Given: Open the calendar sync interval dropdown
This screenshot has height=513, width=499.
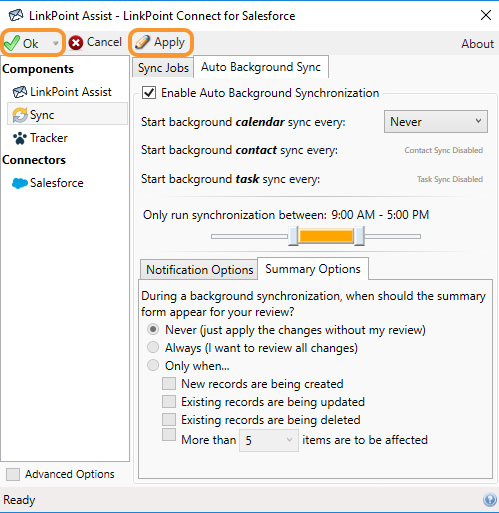Looking at the screenshot, I should tap(436, 122).
